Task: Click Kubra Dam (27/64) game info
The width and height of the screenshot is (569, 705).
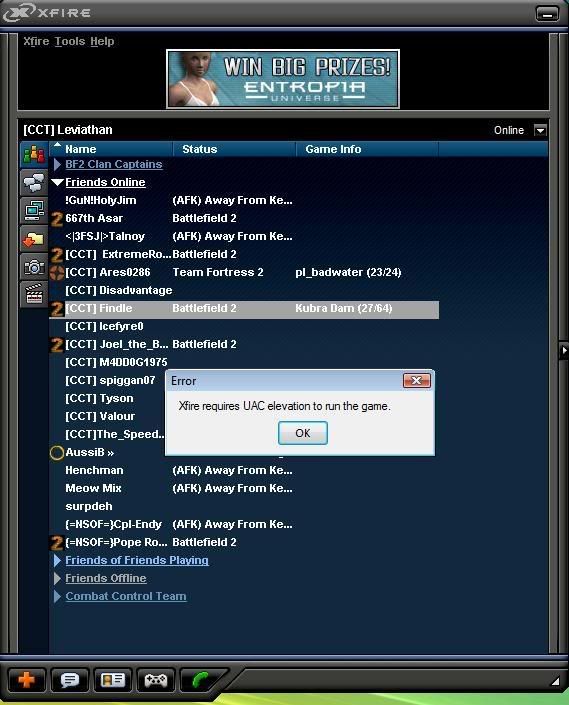Action: pyautogui.click(x=344, y=308)
